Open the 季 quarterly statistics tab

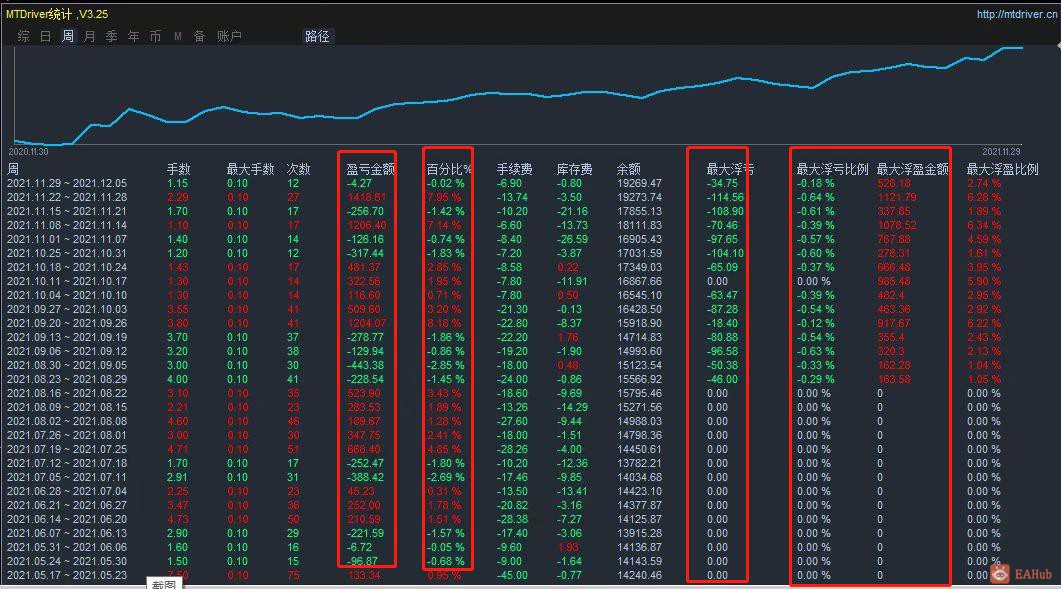[x=112, y=37]
